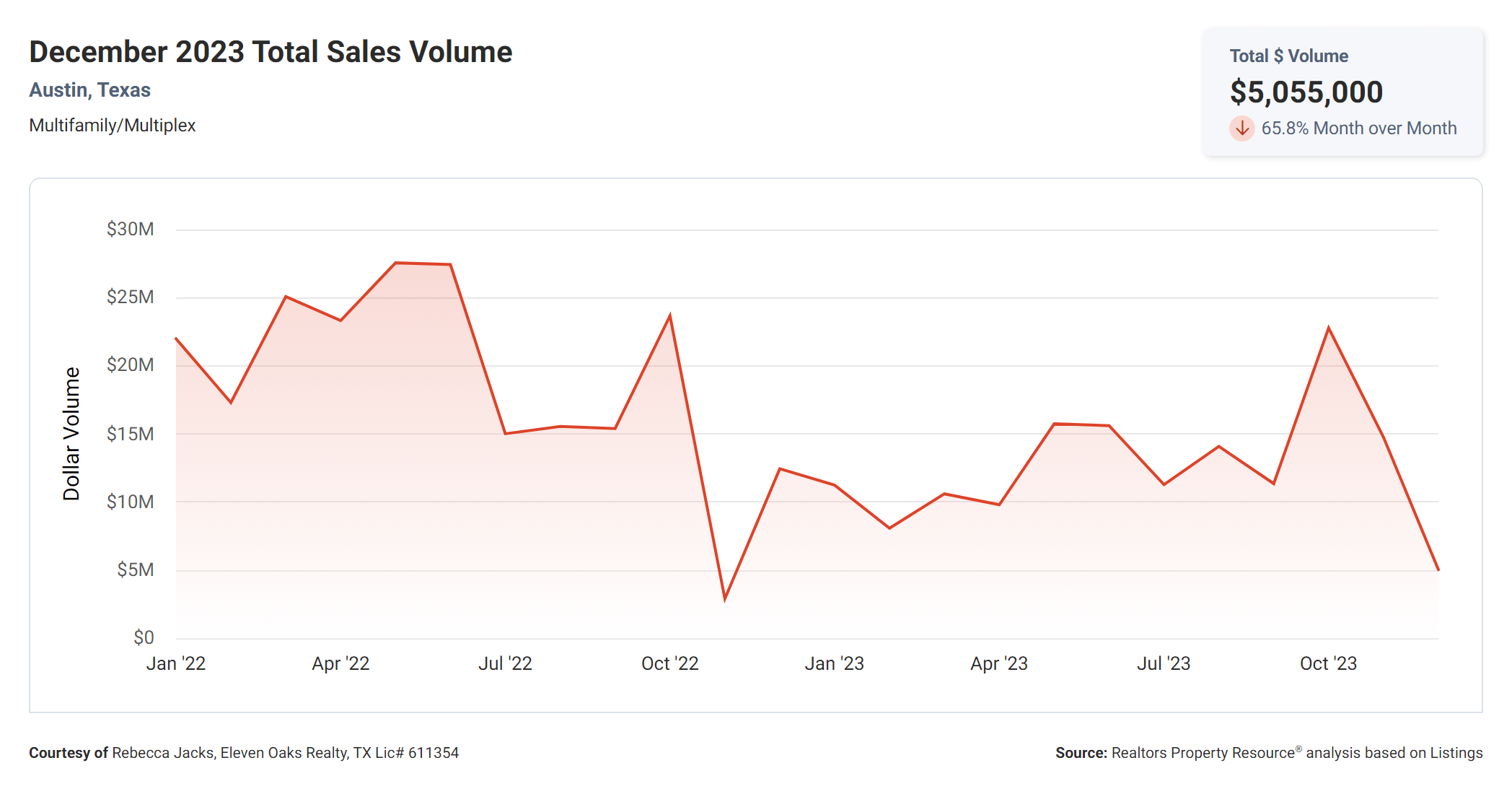The height and width of the screenshot is (794, 1512).
Task: Click the $30M y-axis label
Action: click(x=130, y=230)
